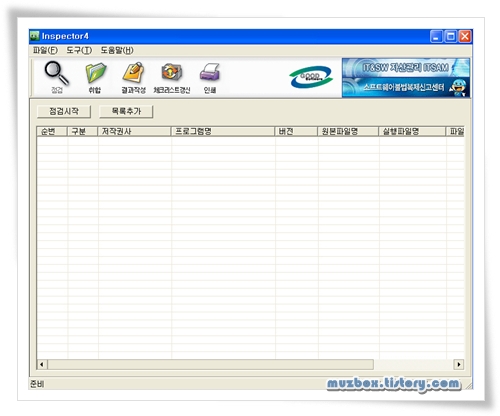The width and height of the screenshot is (500, 416).
Task: Open the 도움말(H) menu
Action: pos(117,50)
